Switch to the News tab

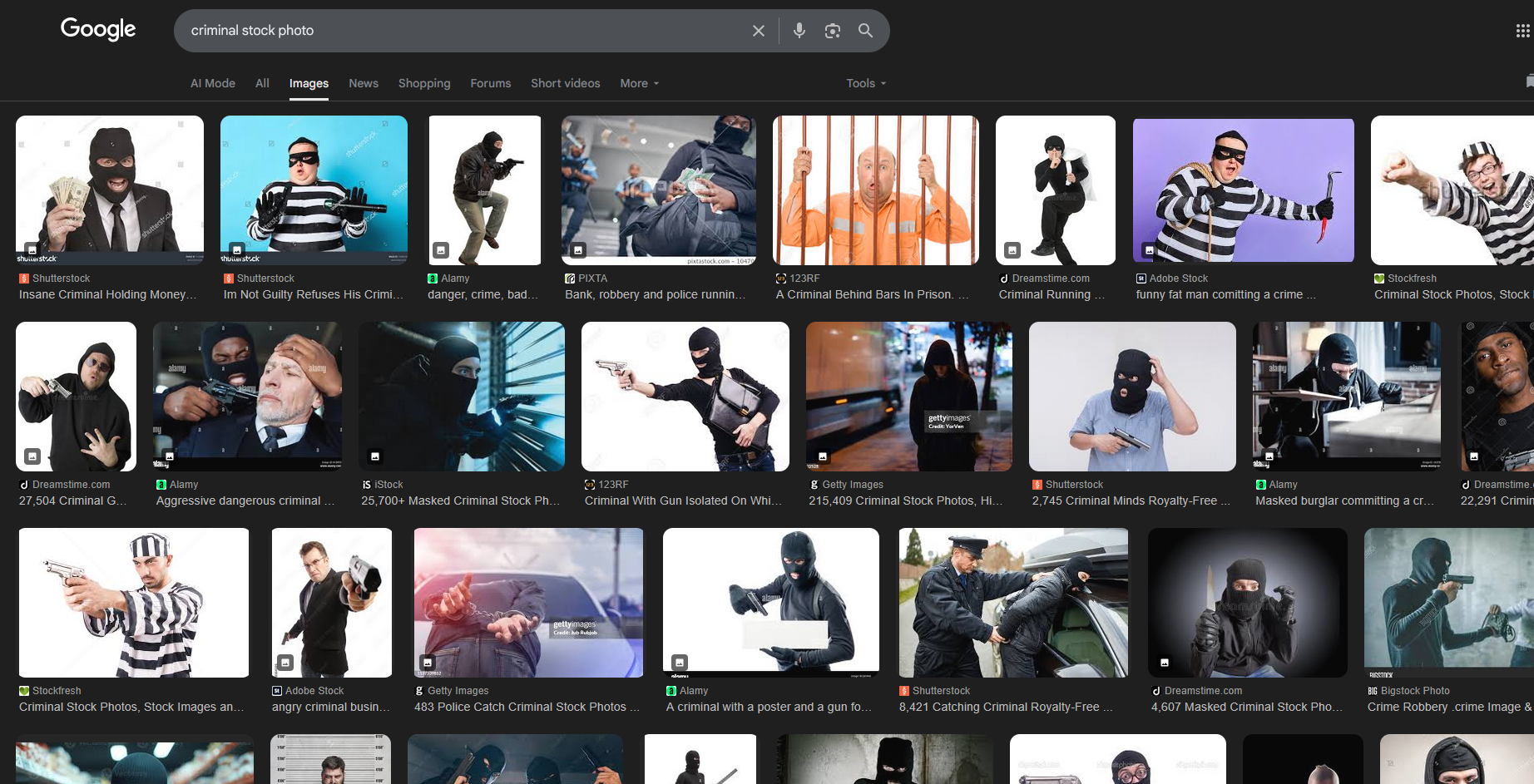pyautogui.click(x=364, y=83)
